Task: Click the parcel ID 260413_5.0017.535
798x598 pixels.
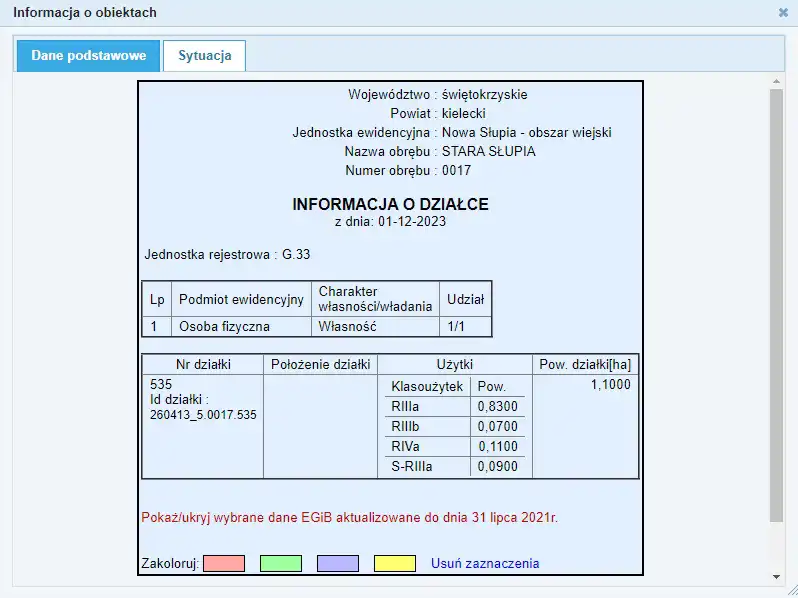Action: pos(202,414)
